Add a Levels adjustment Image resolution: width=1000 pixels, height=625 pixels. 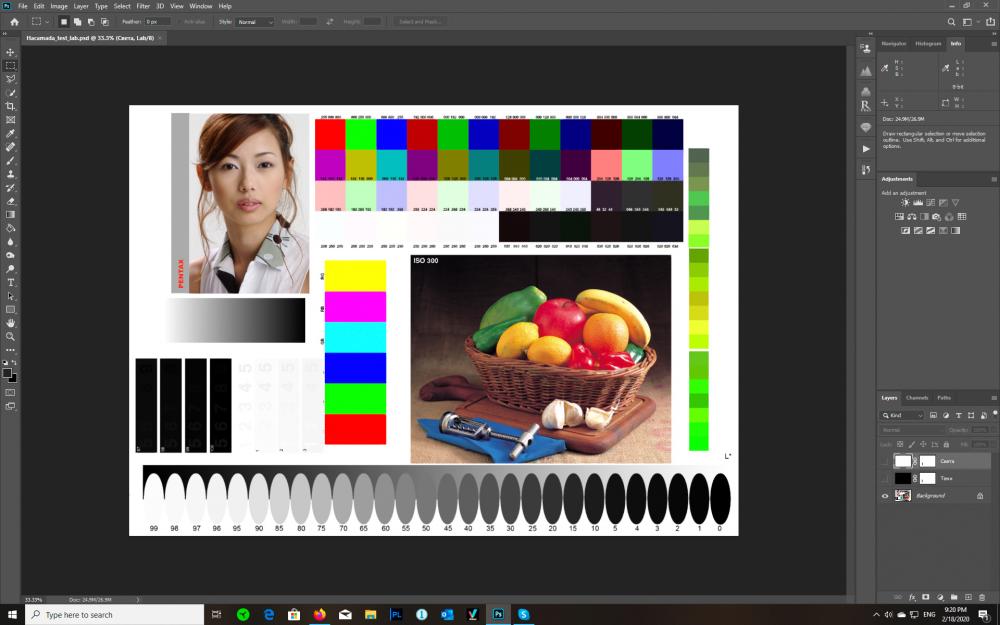click(918, 203)
